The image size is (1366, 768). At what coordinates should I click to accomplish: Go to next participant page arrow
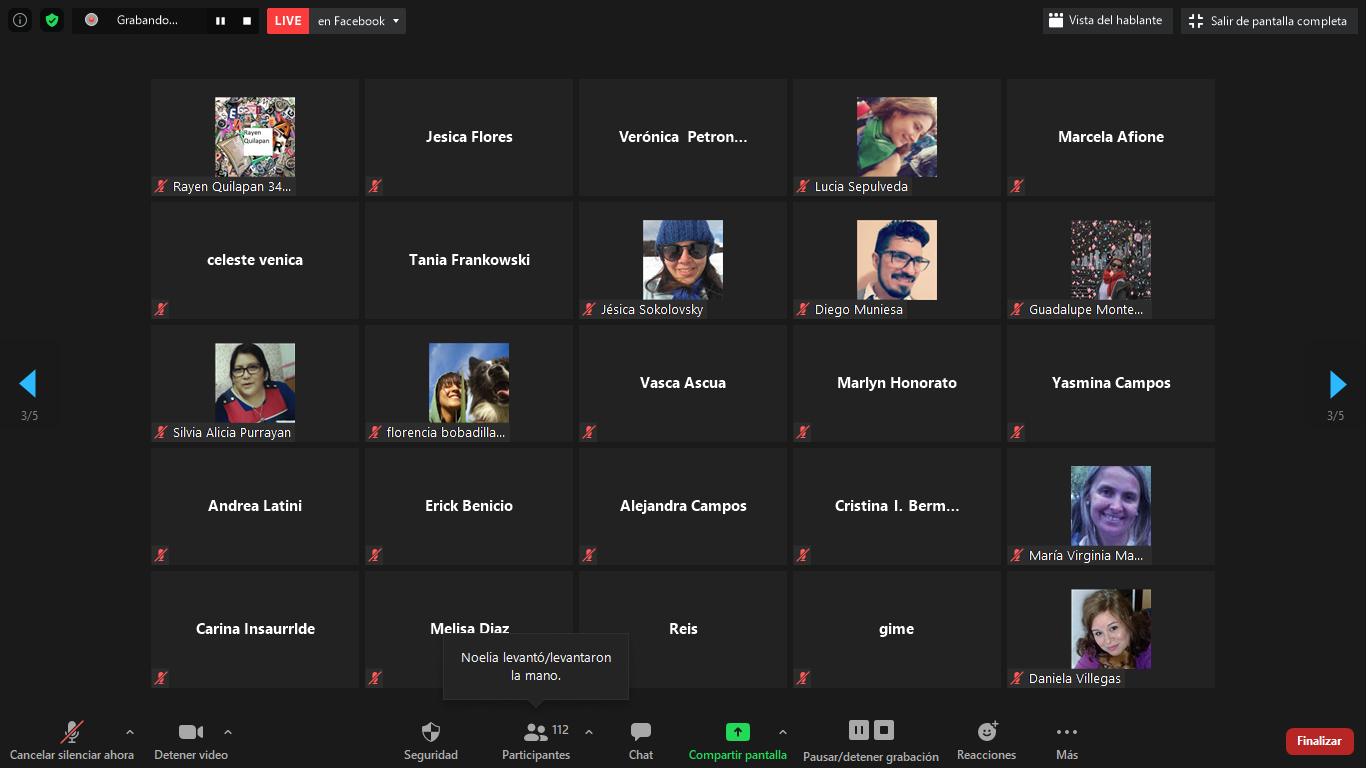(1337, 384)
